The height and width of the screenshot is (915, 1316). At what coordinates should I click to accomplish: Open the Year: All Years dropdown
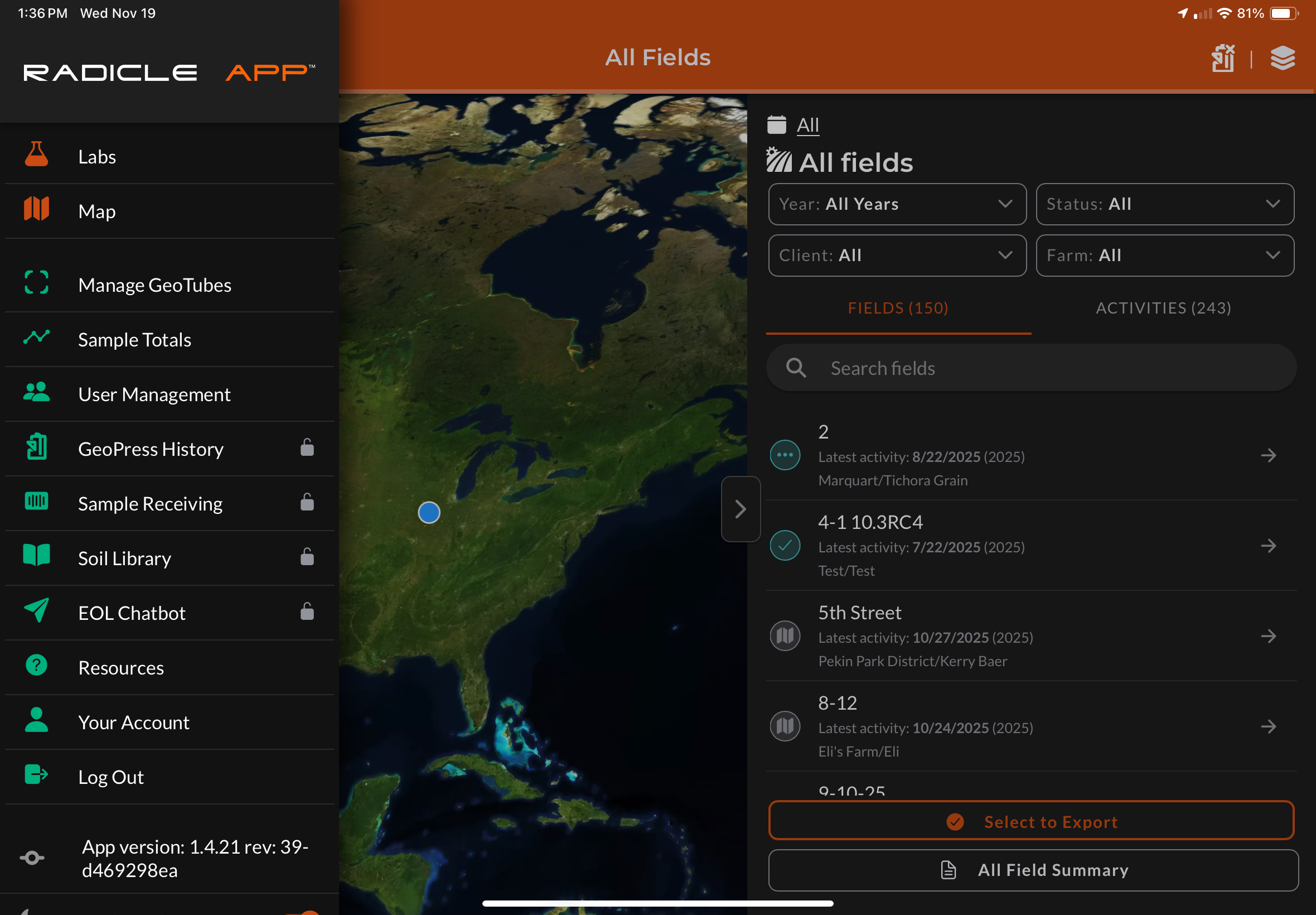coord(897,204)
